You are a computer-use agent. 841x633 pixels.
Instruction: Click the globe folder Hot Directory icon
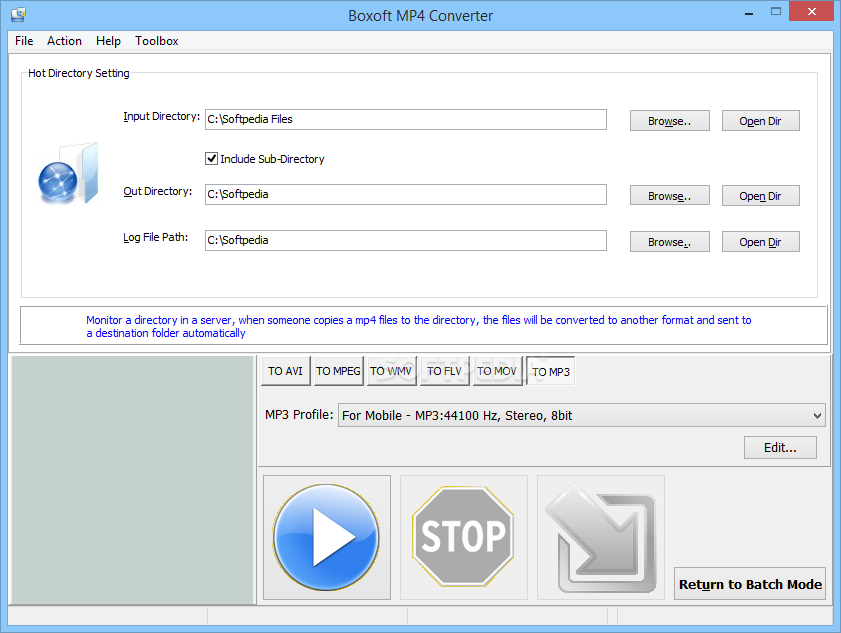(68, 173)
